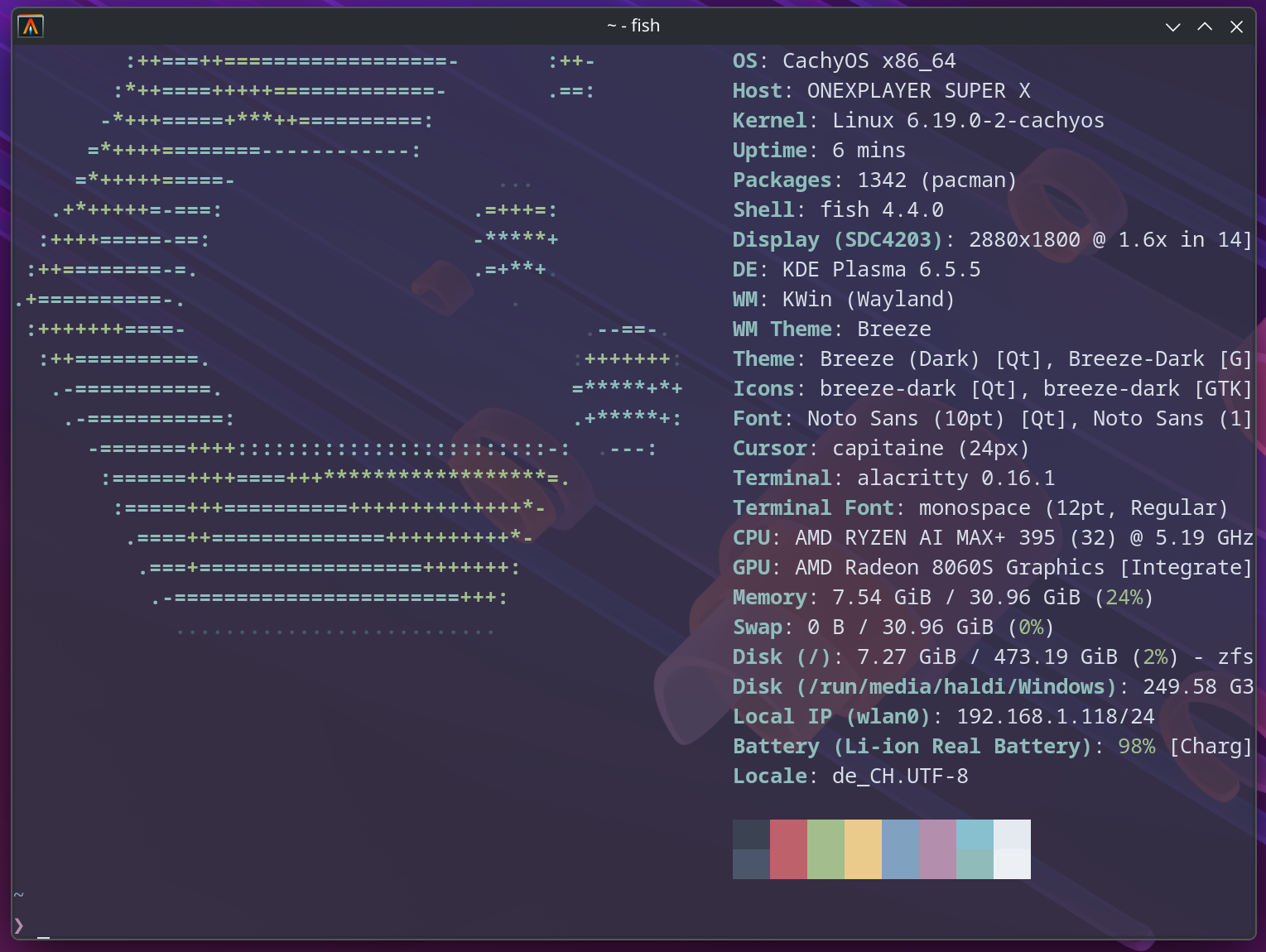Click the 'Theme: Breeze (Dark)' line
Image resolution: width=1266 pixels, height=952 pixels.
click(993, 359)
